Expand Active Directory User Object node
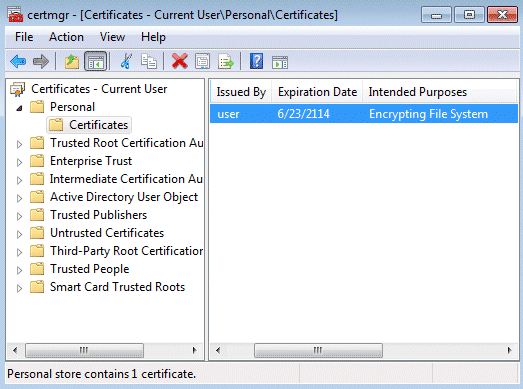The height and width of the screenshot is (389, 523). point(19,198)
